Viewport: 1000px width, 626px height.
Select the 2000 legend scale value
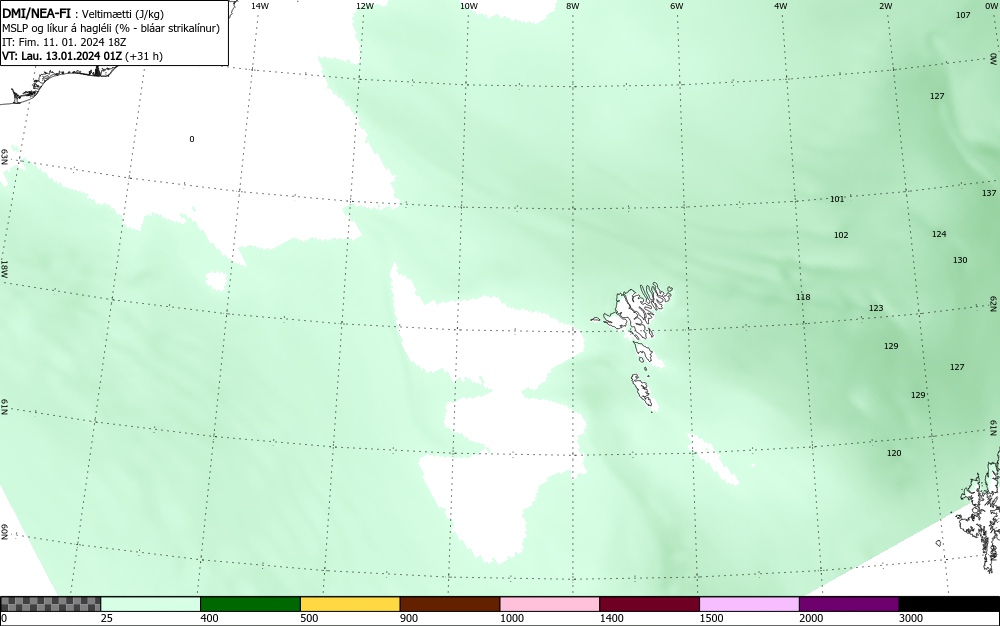(x=811, y=618)
